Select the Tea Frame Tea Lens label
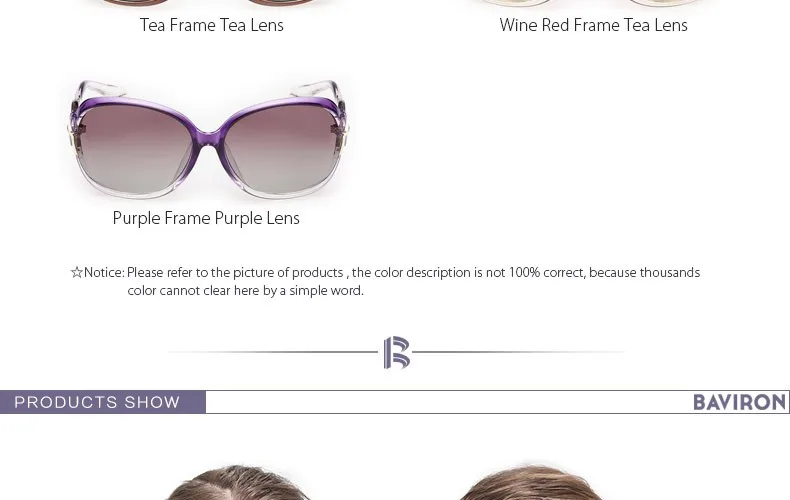Viewport: 790px width, 500px height. (x=212, y=25)
